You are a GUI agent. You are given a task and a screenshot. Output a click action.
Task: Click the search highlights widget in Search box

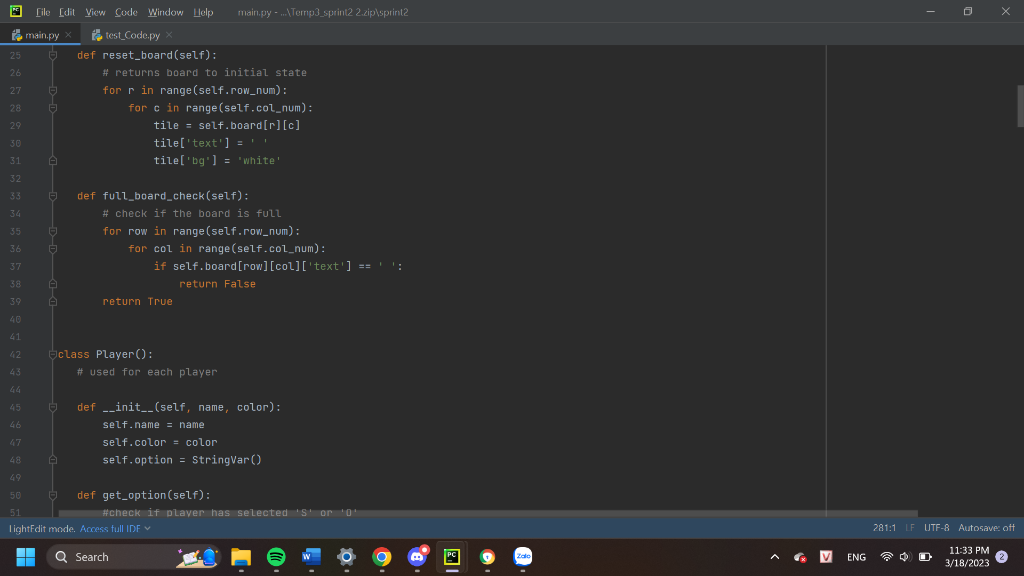197,557
